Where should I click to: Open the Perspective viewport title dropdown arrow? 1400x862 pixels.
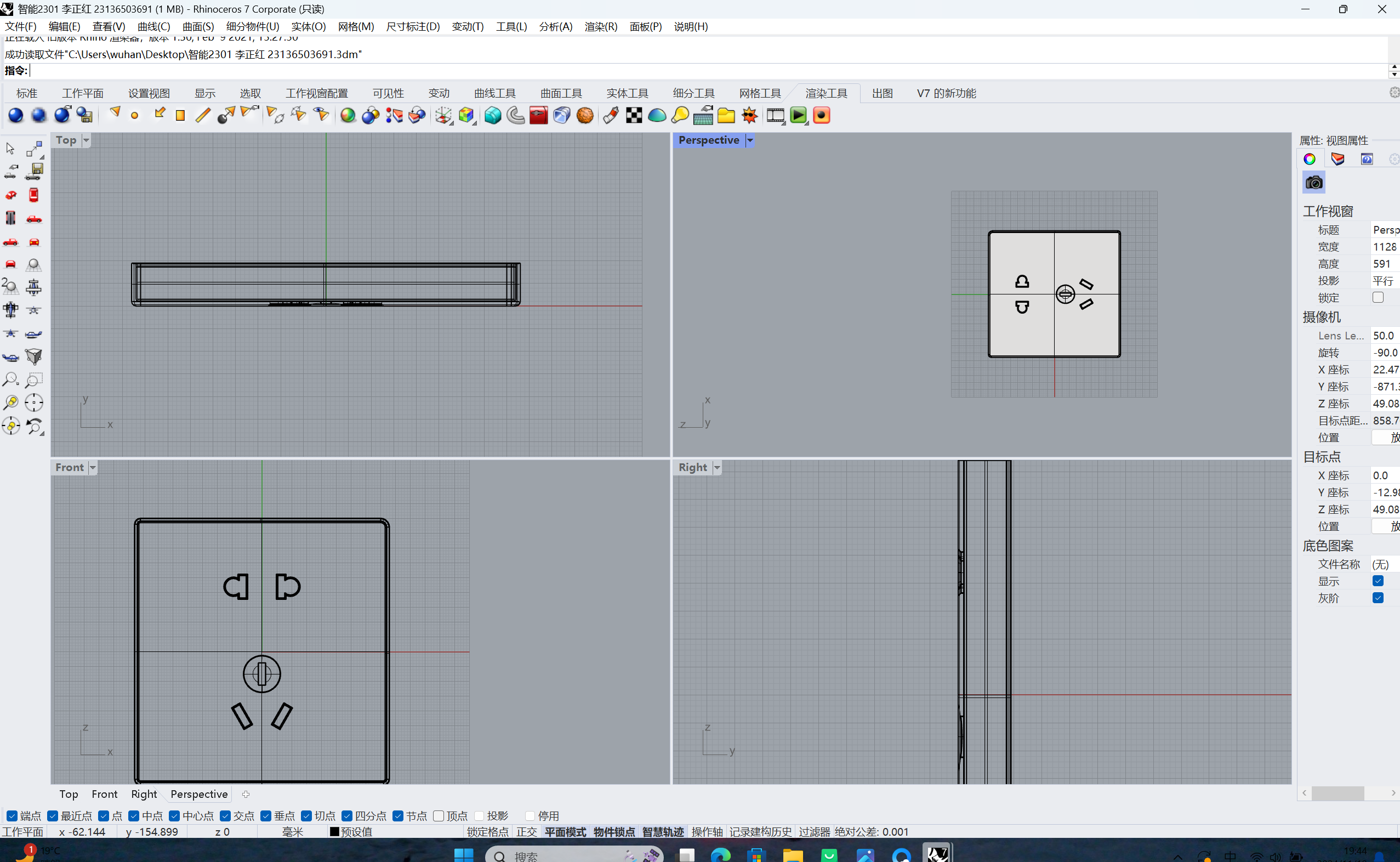(x=750, y=140)
